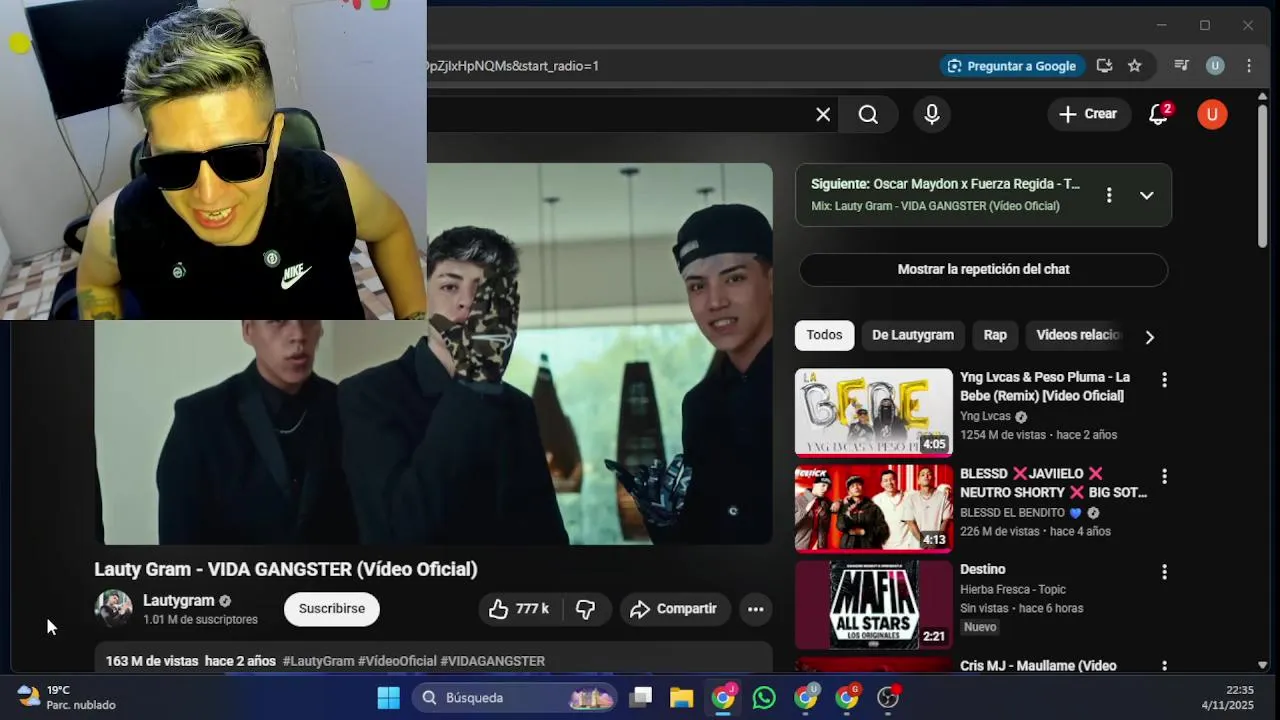The width and height of the screenshot is (1280, 720).
Task: Open OBS Studio from taskbar
Action: (888, 698)
